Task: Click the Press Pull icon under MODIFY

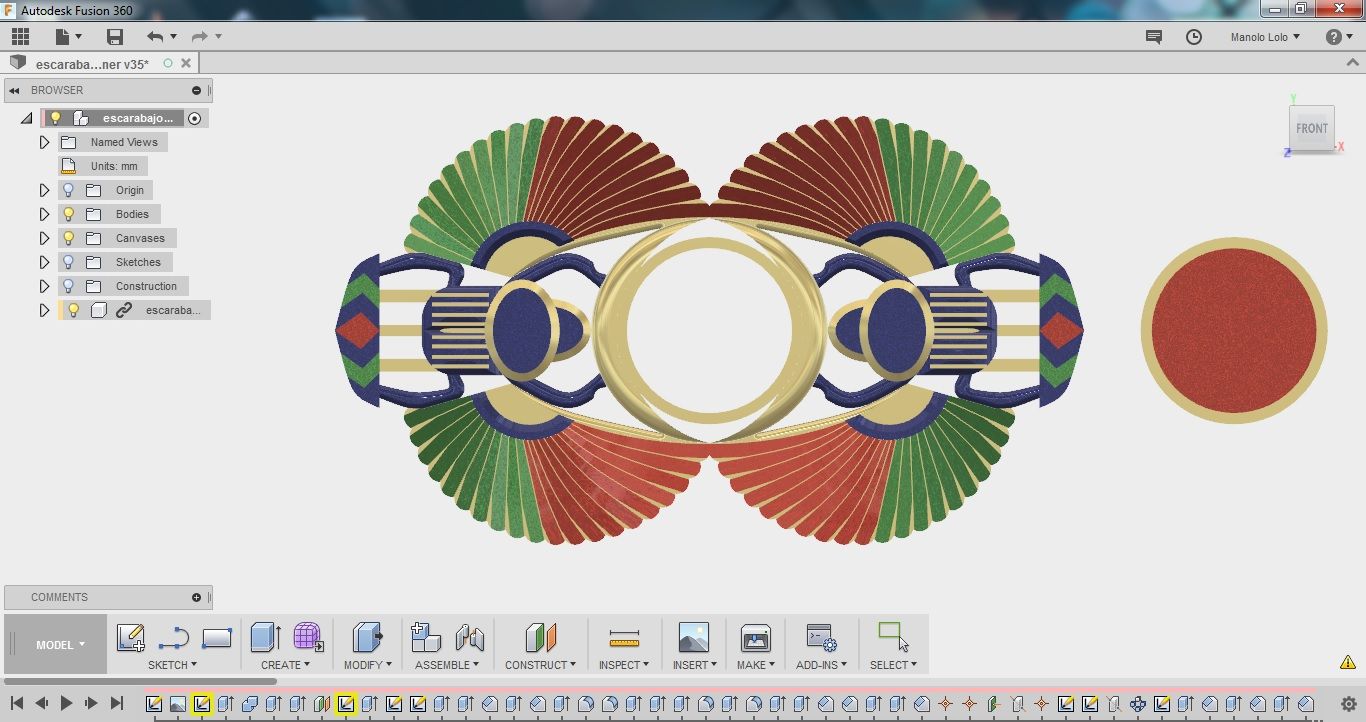Action: (x=366, y=637)
